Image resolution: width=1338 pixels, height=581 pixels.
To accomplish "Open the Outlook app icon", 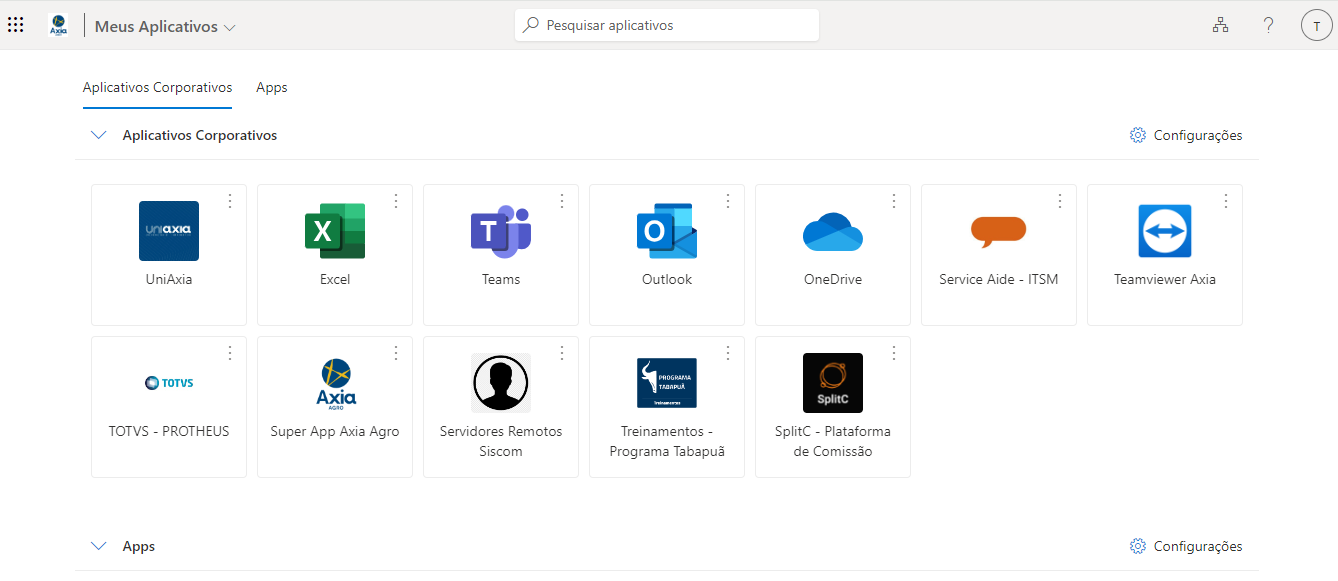I will click(667, 231).
